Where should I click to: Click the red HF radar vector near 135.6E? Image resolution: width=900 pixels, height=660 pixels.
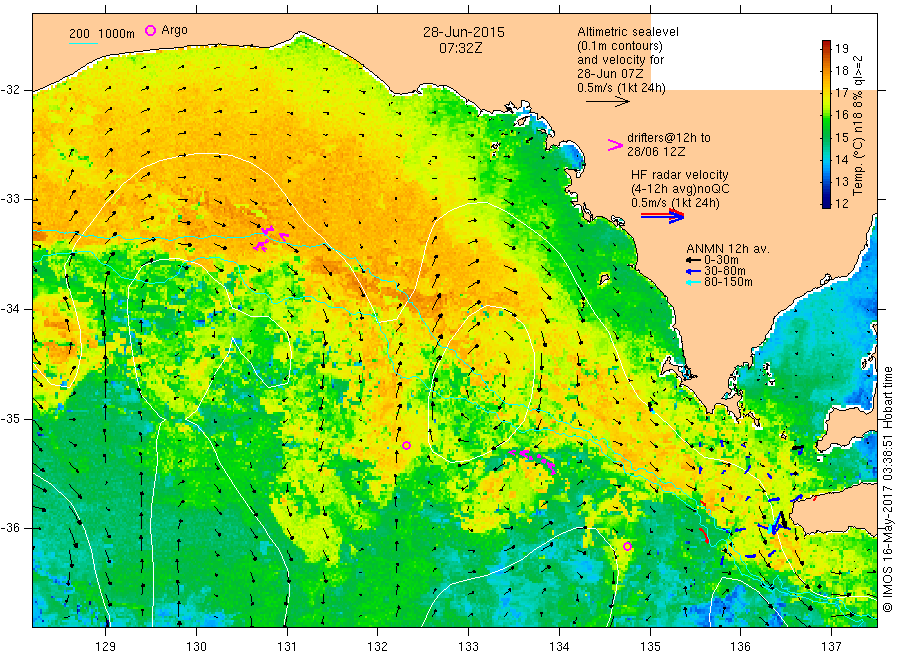coord(704,535)
